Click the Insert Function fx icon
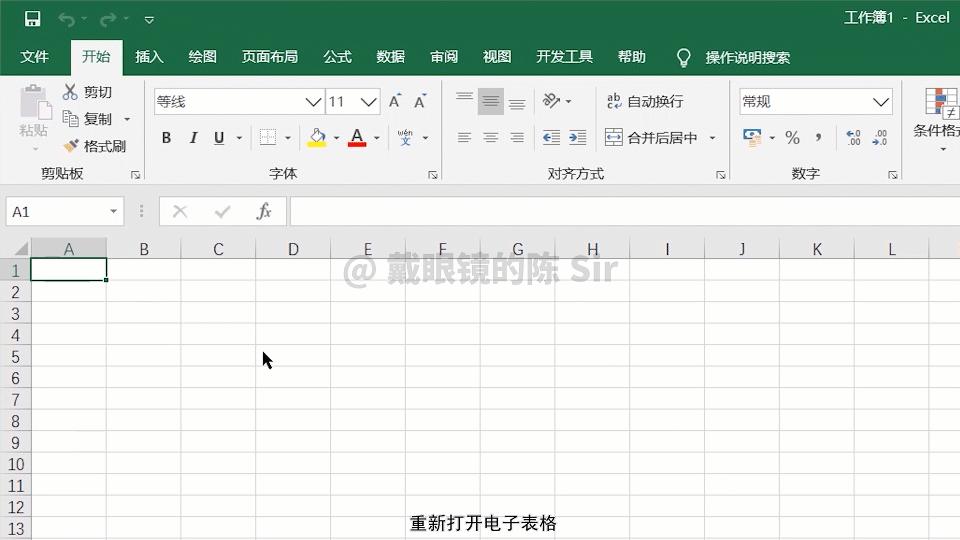The width and height of the screenshot is (960, 540). 264,212
